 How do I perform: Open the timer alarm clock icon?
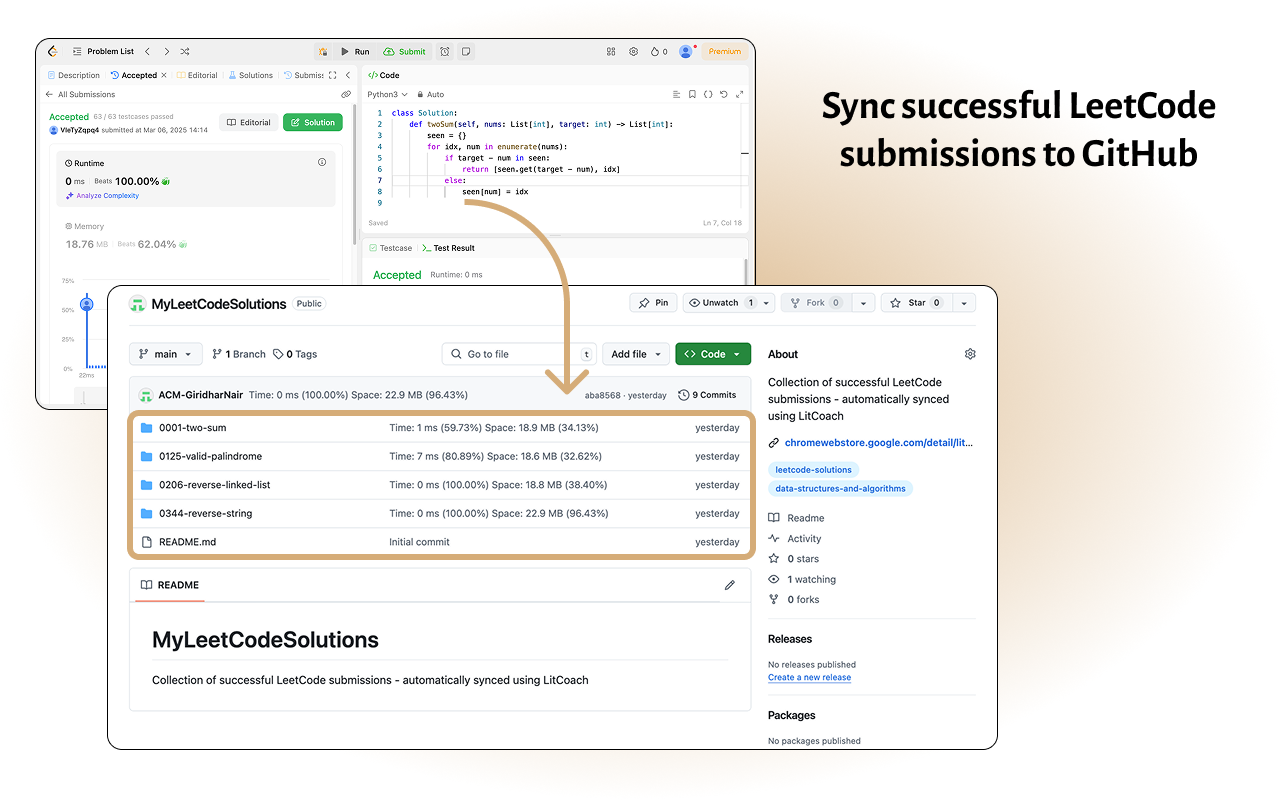pos(445,51)
